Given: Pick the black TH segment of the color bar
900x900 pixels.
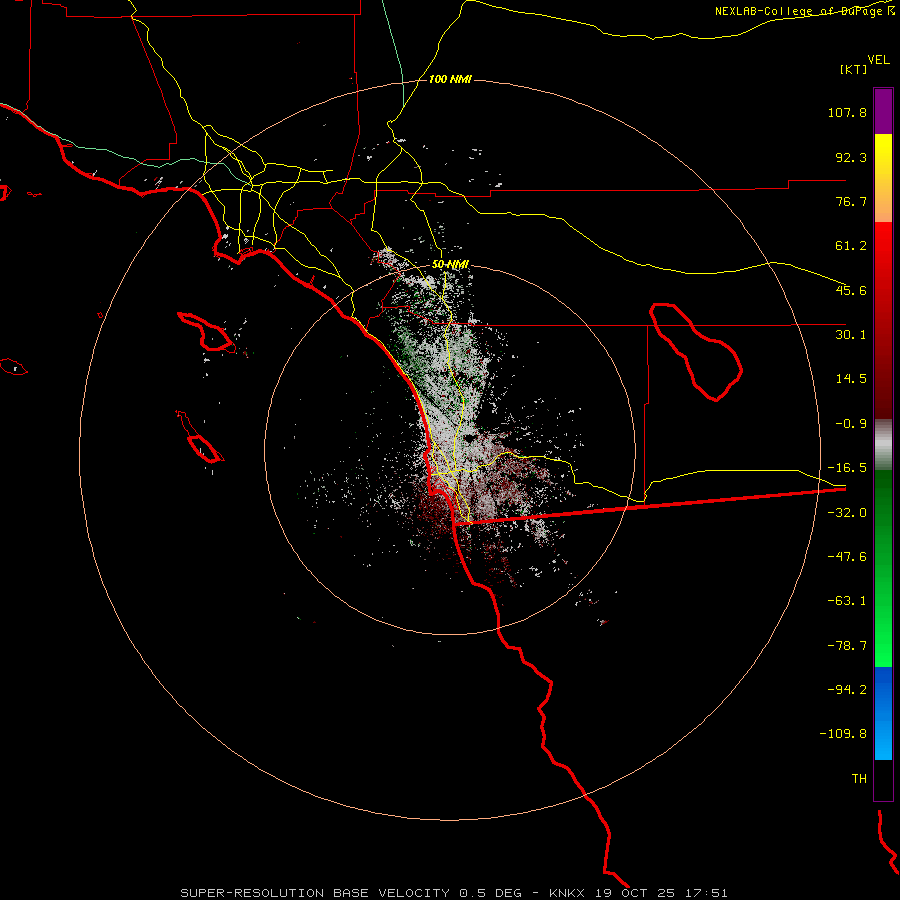Looking at the screenshot, I should (x=883, y=780).
